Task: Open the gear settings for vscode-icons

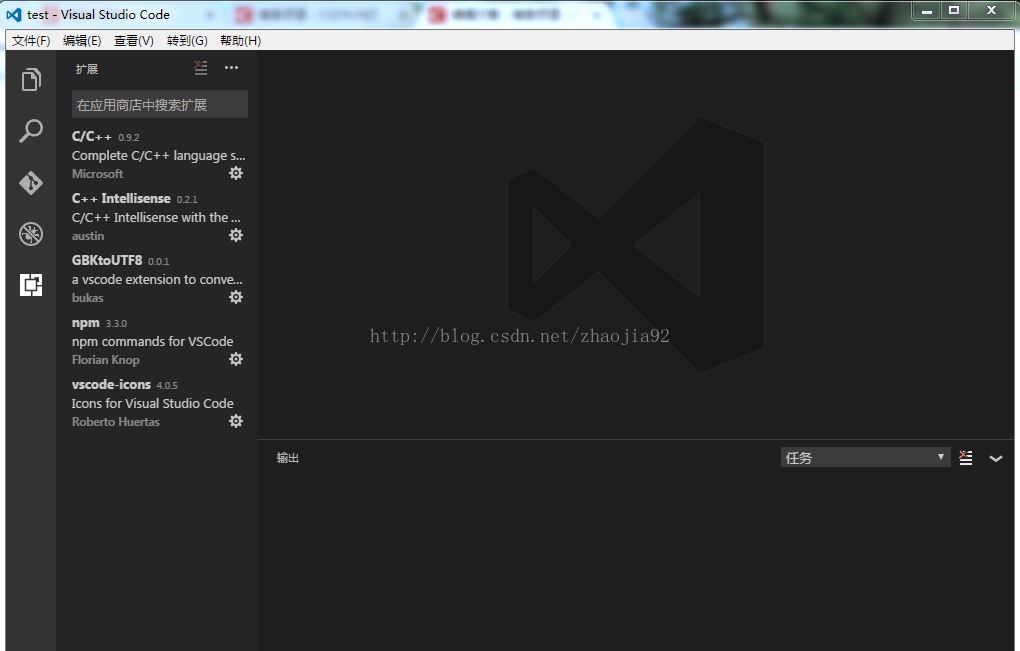Action: (x=235, y=421)
